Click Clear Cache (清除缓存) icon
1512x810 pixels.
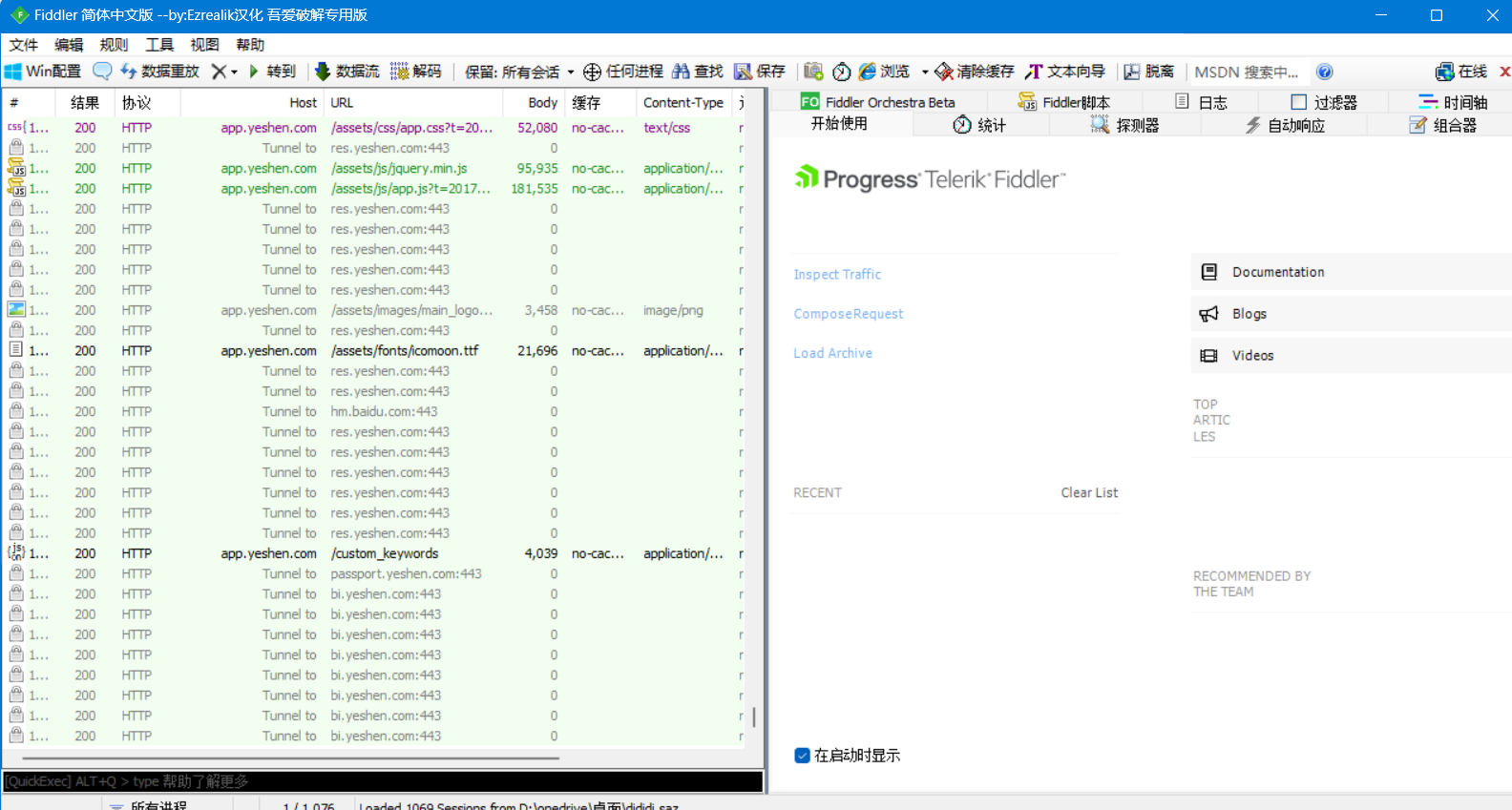[x=944, y=72]
